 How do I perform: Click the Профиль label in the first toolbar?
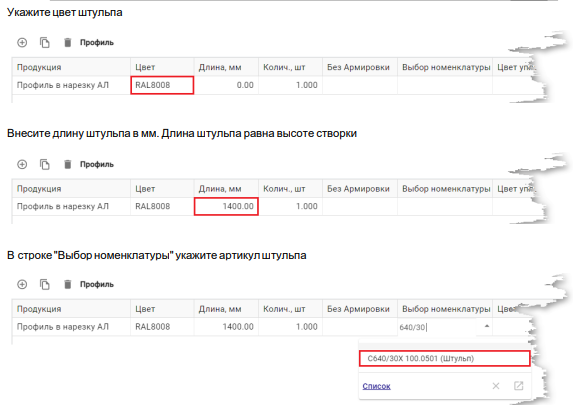click(97, 42)
